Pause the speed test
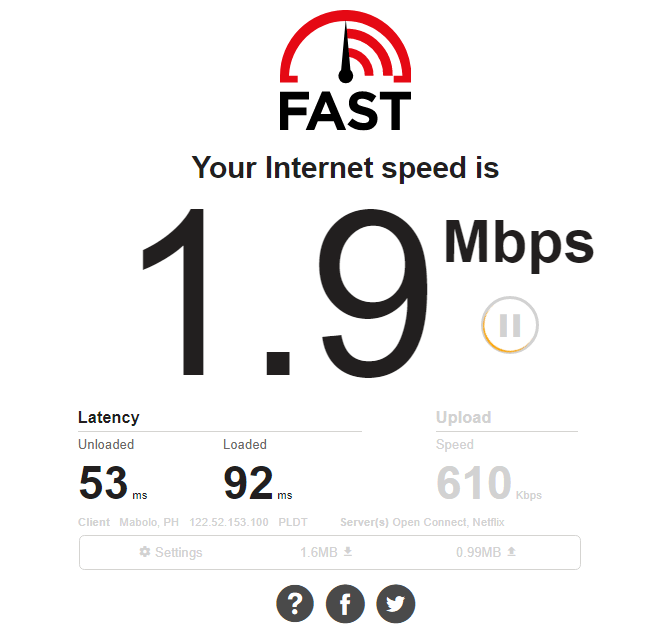This screenshot has width=672, height=626. (510, 325)
